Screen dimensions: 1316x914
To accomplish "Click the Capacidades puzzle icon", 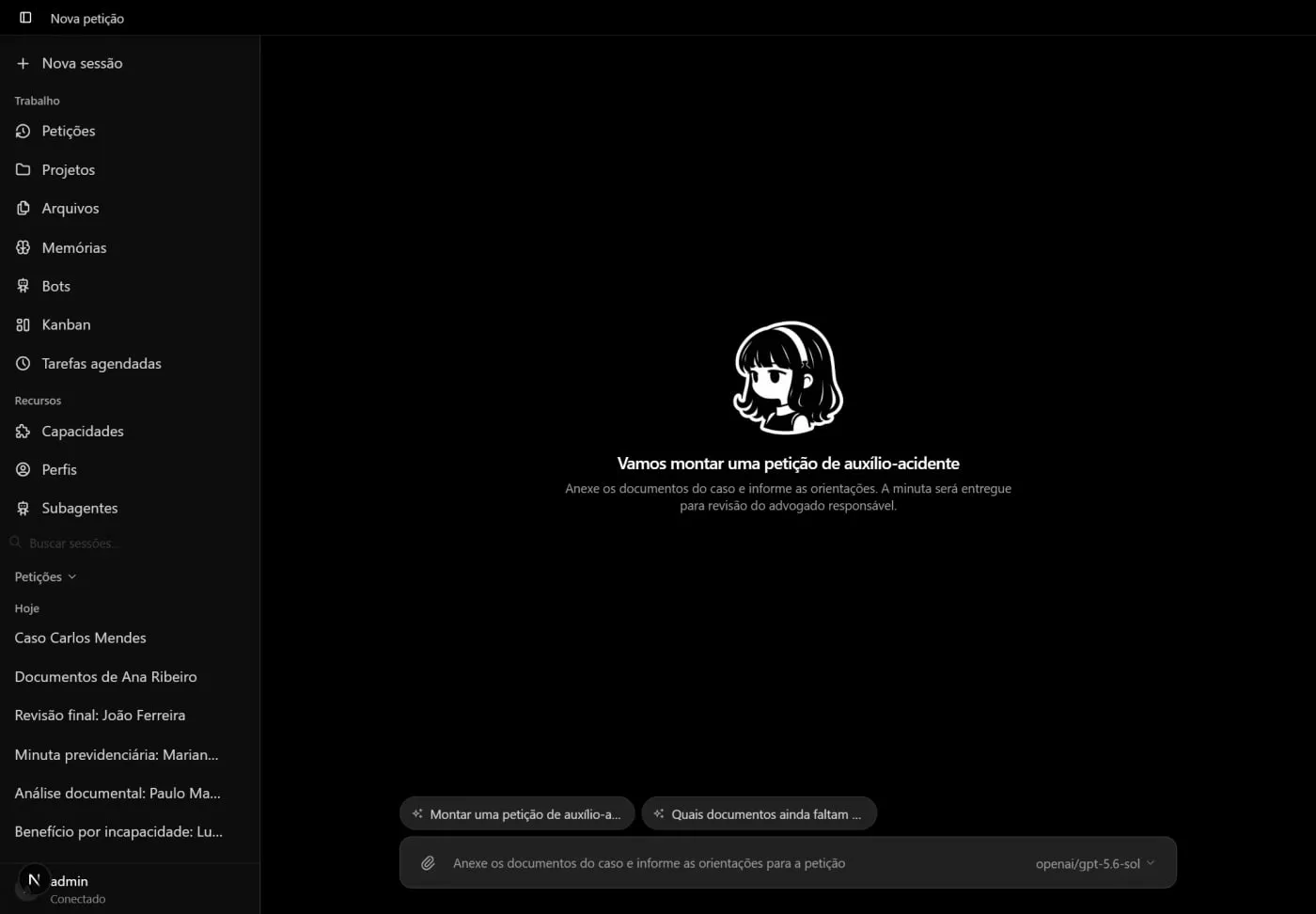I will 23,431.
